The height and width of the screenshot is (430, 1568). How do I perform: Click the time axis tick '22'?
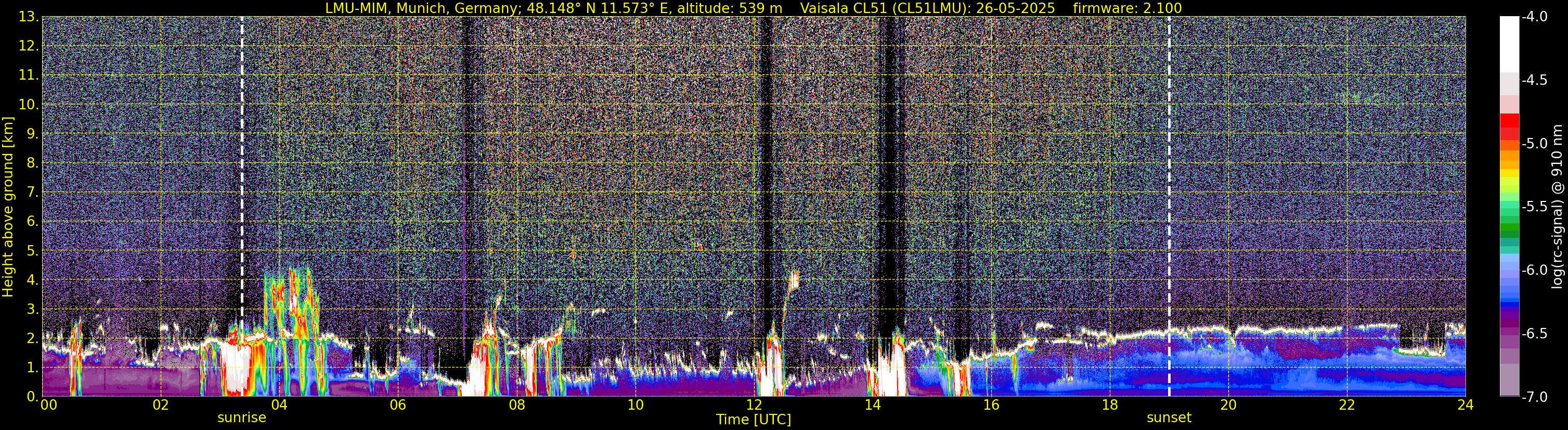pyautogui.click(x=1347, y=405)
